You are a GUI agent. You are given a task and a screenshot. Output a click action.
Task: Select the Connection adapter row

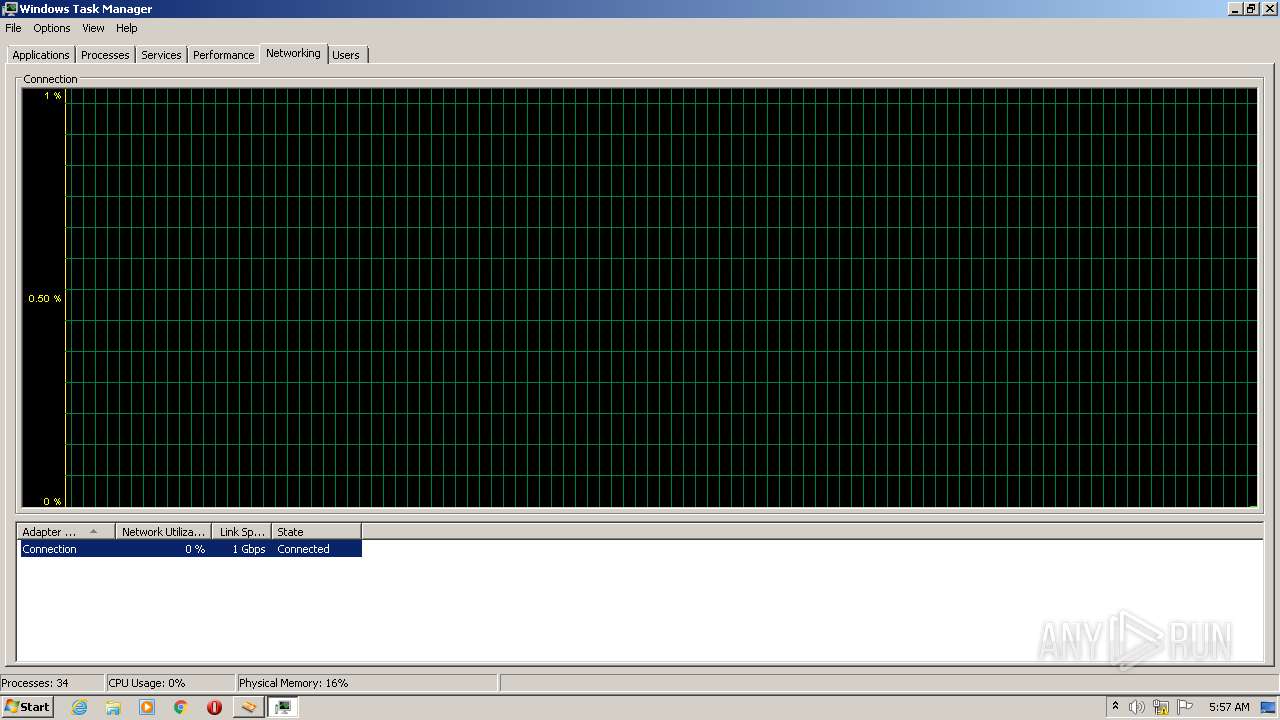[190, 549]
